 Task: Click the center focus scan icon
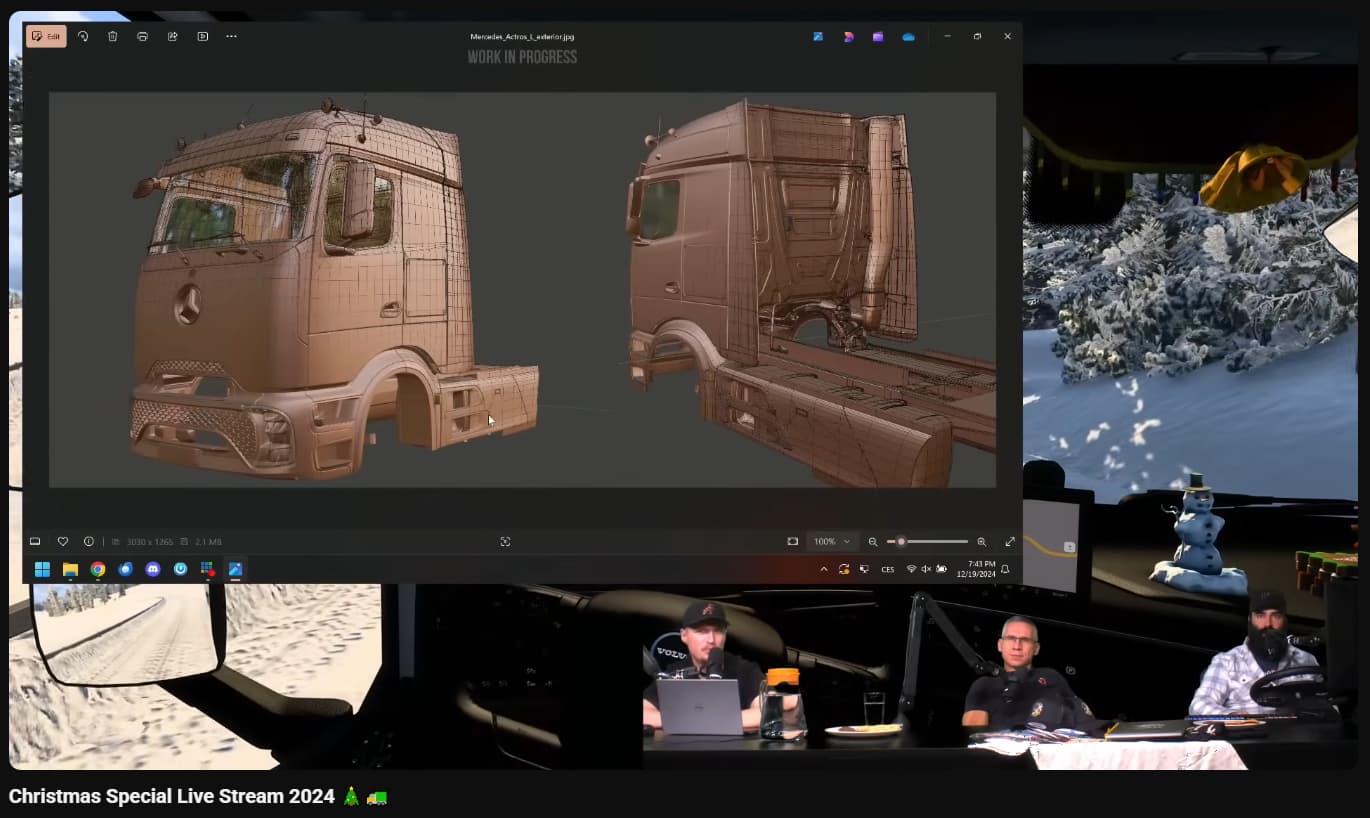tap(505, 541)
